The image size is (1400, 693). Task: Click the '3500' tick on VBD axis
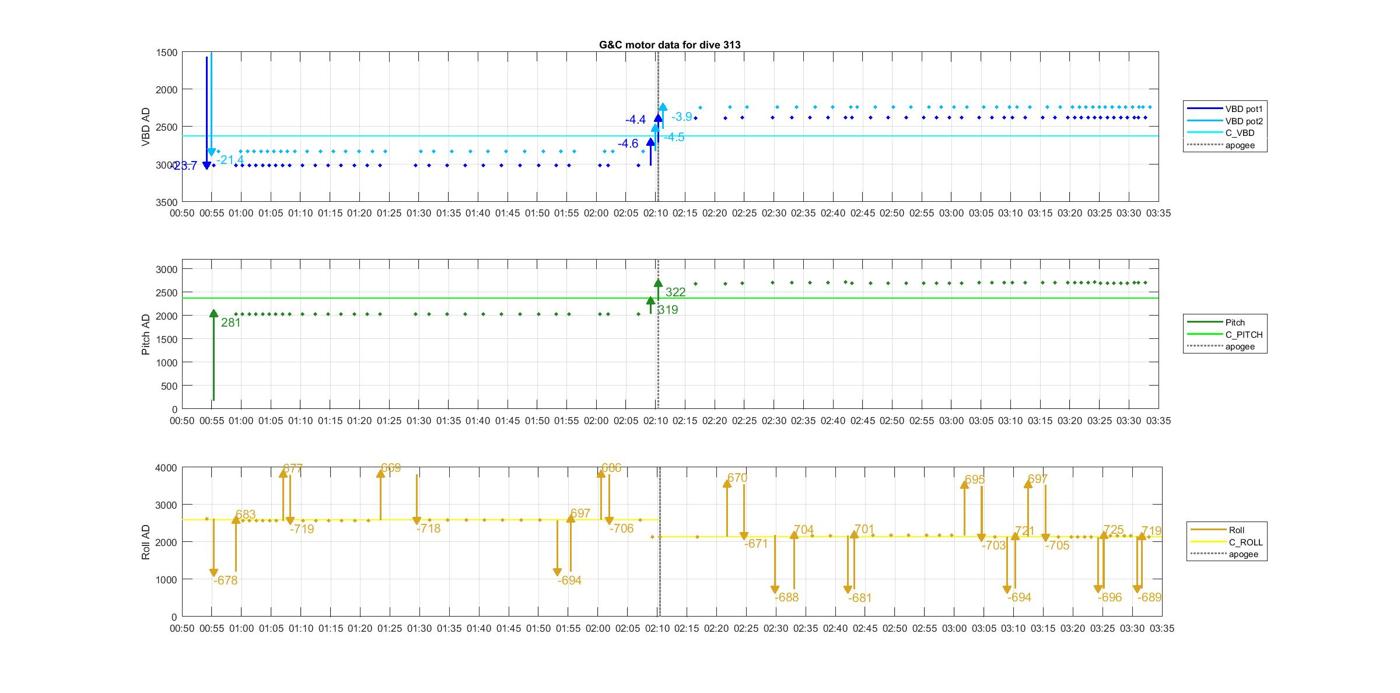[x=166, y=202]
